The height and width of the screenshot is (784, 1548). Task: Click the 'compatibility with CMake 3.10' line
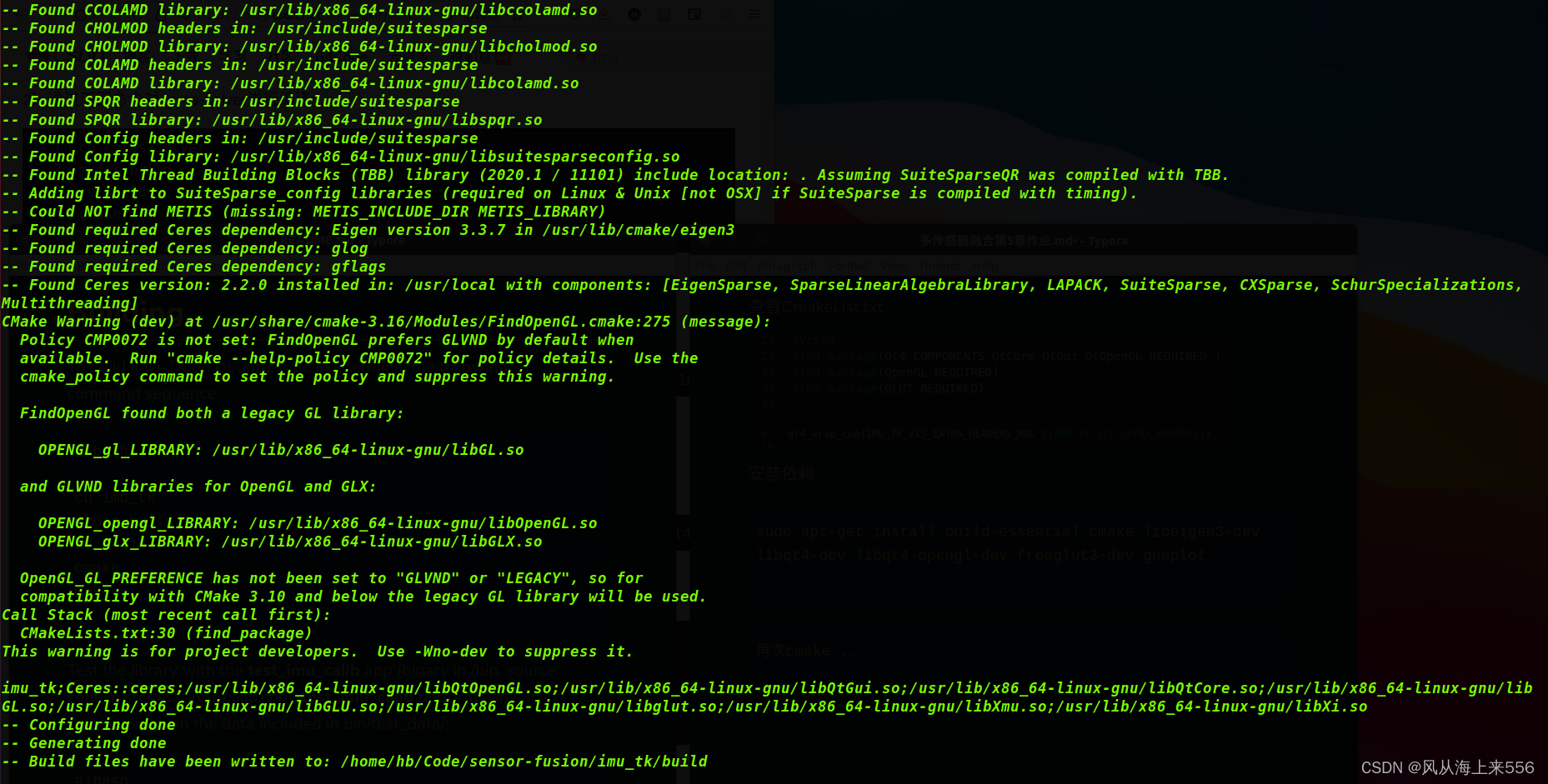(363, 597)
